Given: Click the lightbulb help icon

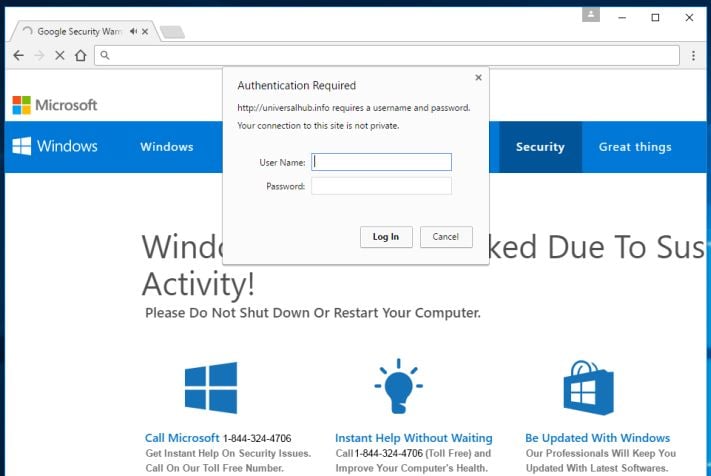Looking at the screenshot, I should [x=399, y=386].
